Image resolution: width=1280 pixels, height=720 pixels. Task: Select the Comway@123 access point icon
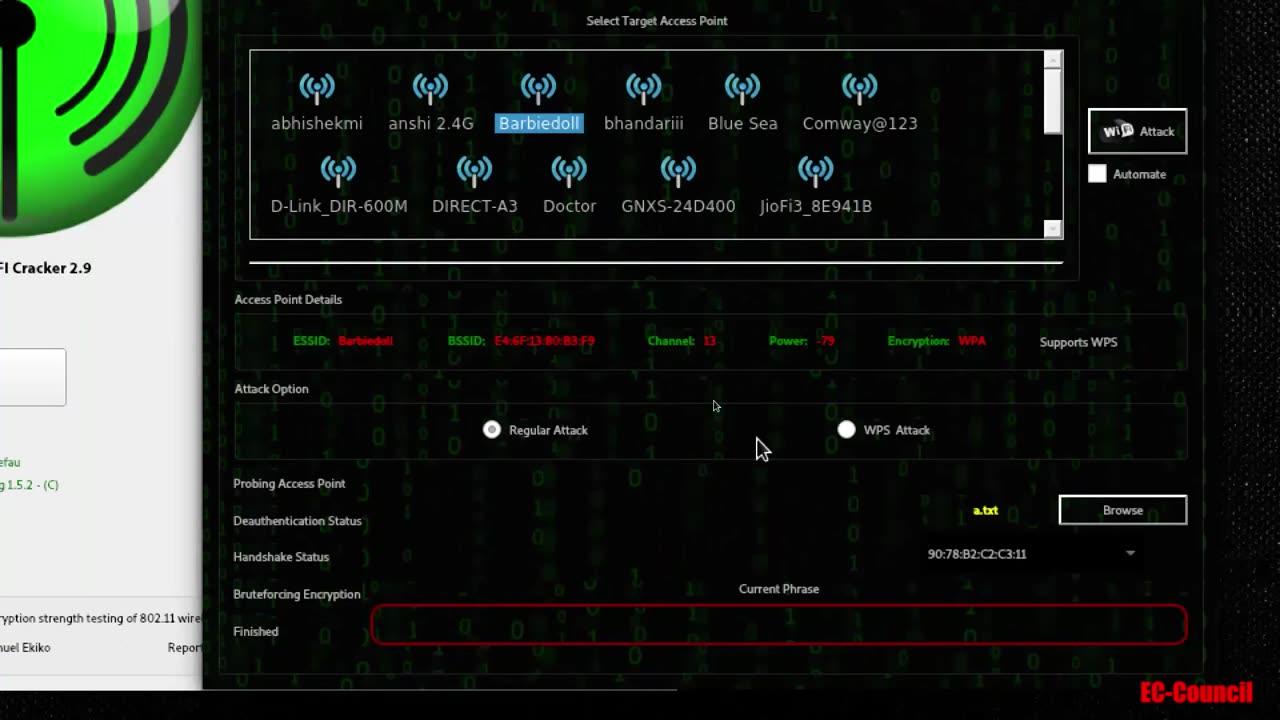859,88
